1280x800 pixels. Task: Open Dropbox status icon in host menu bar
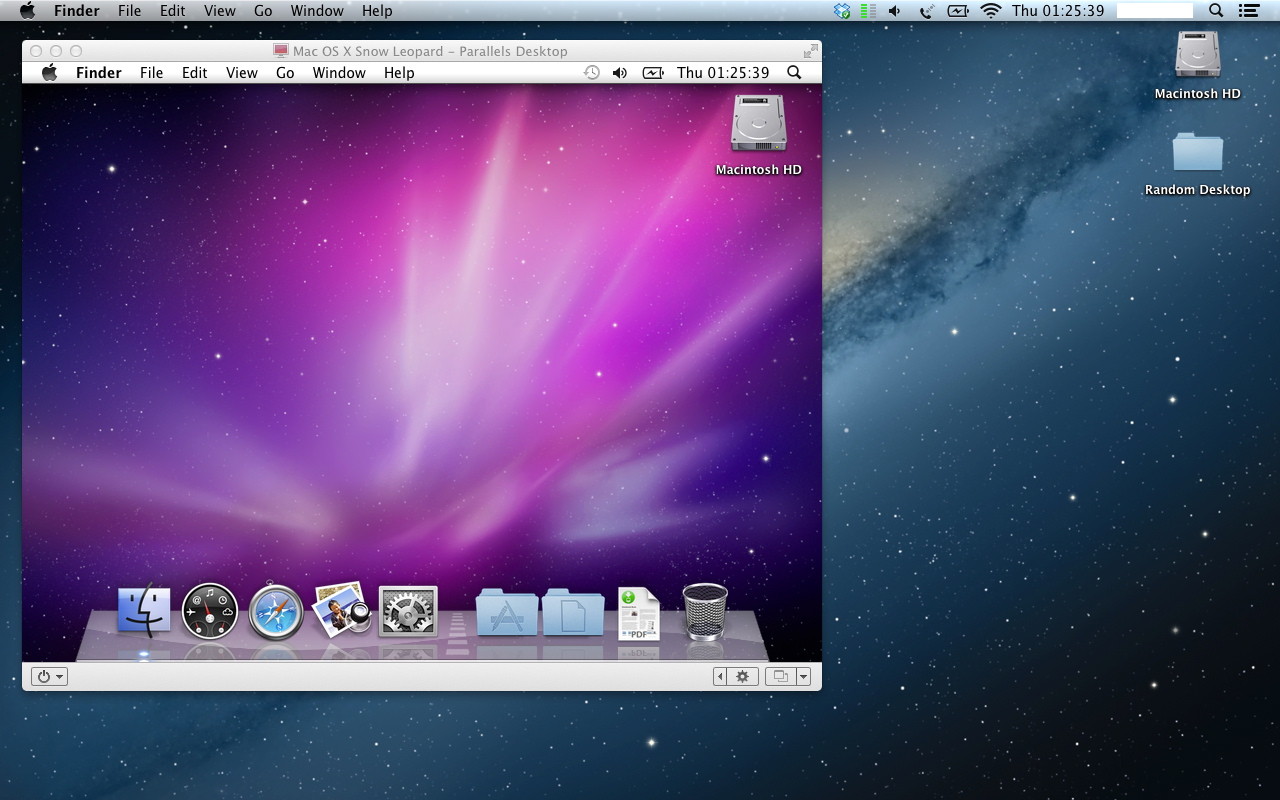point(842,11)
